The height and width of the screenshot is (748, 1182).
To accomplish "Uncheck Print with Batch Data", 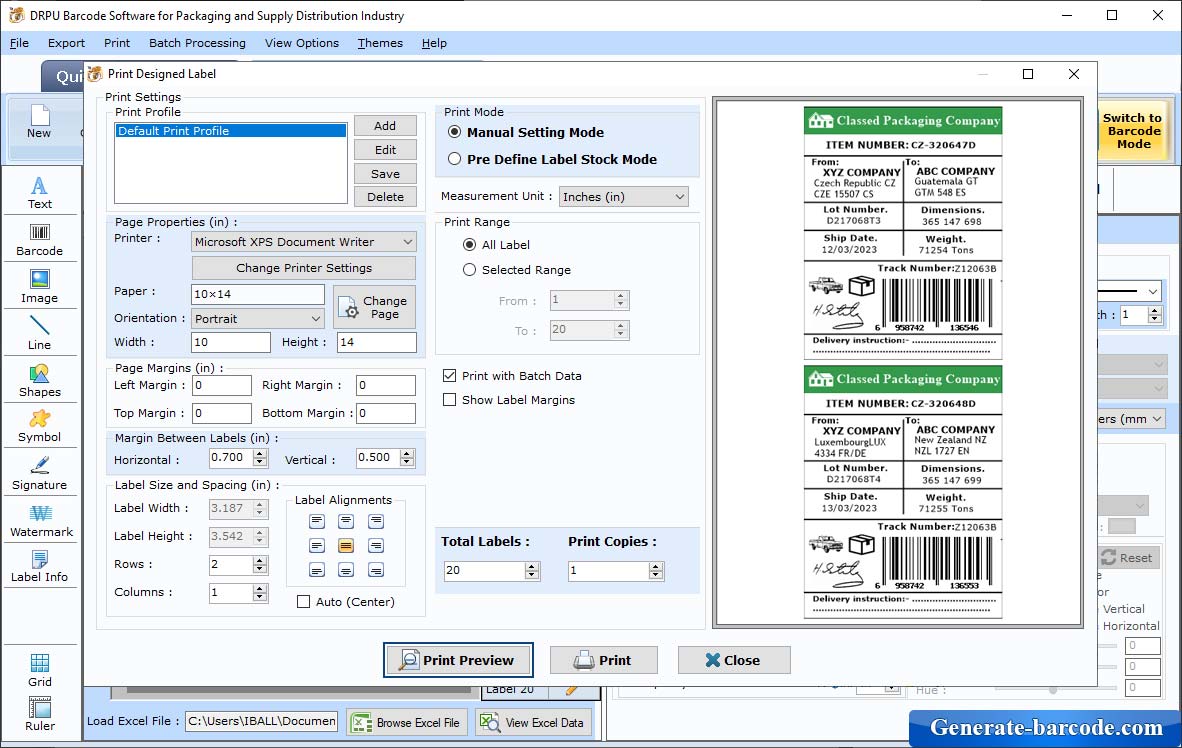I will (x=449, y=376).
